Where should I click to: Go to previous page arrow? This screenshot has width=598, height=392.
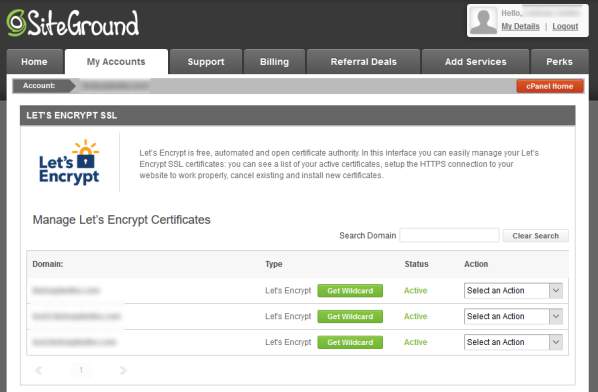39,370
